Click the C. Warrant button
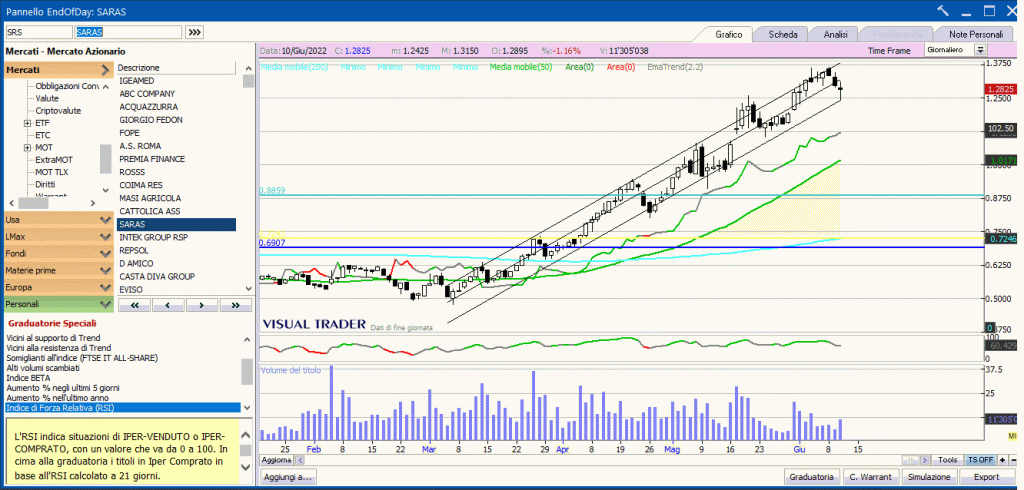 [871, 477]
